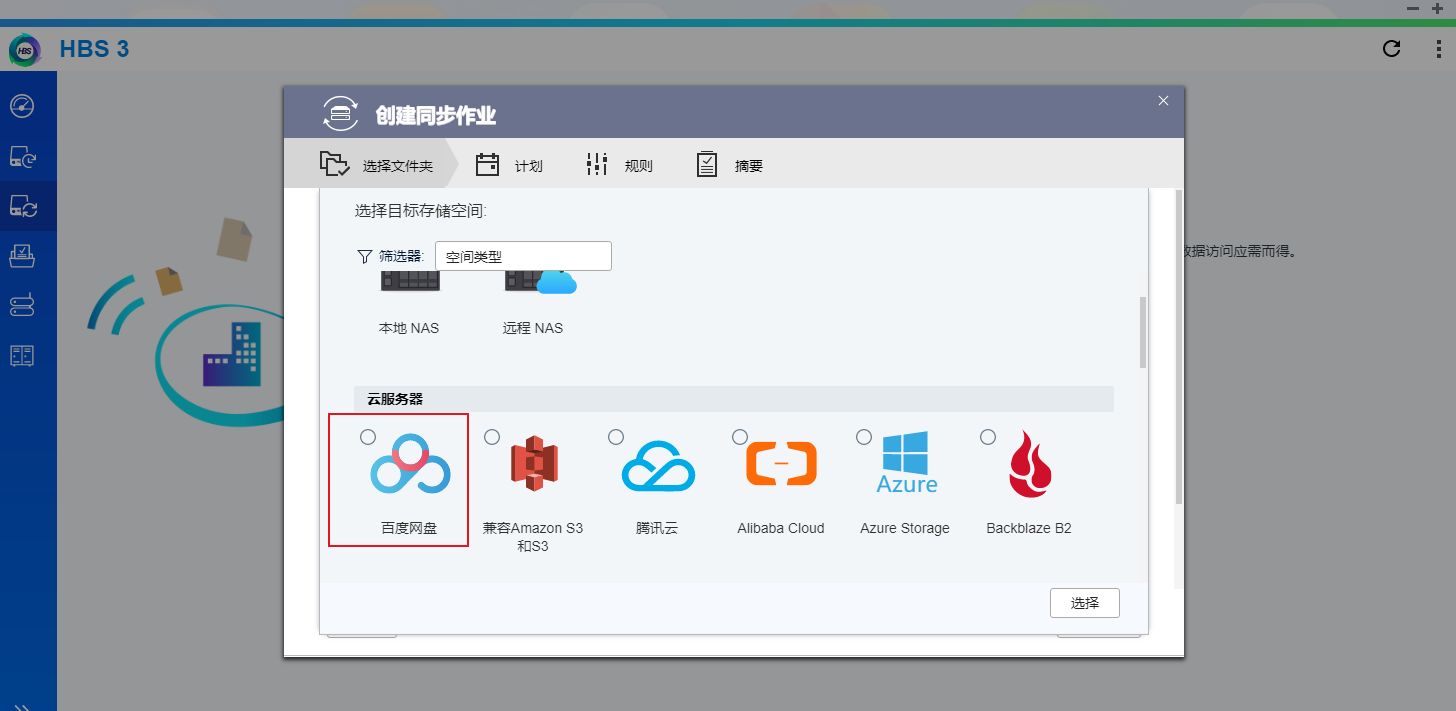Click the 选择 button
1456x711 pixels.
click(1084, 603)
